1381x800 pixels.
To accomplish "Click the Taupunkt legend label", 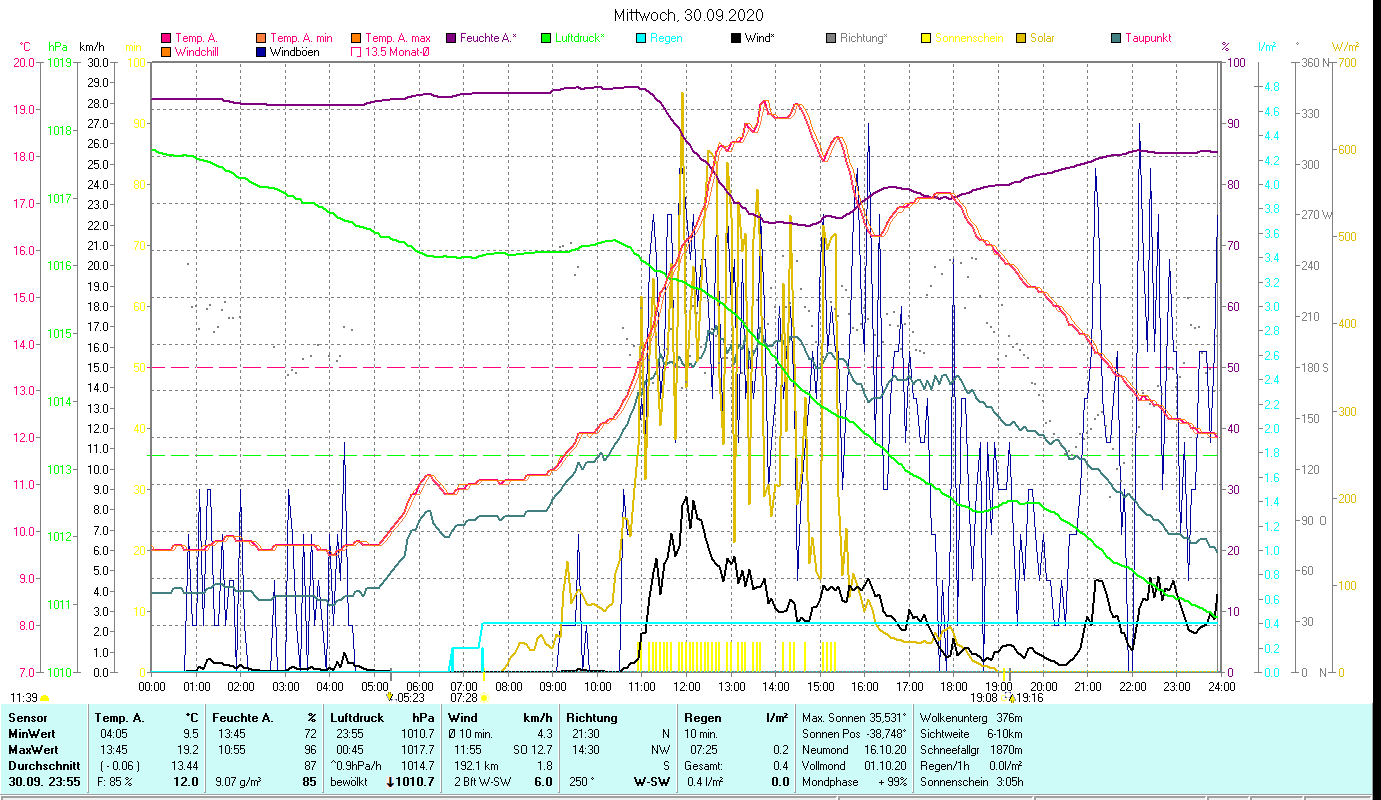I will tap(1147, 38).
